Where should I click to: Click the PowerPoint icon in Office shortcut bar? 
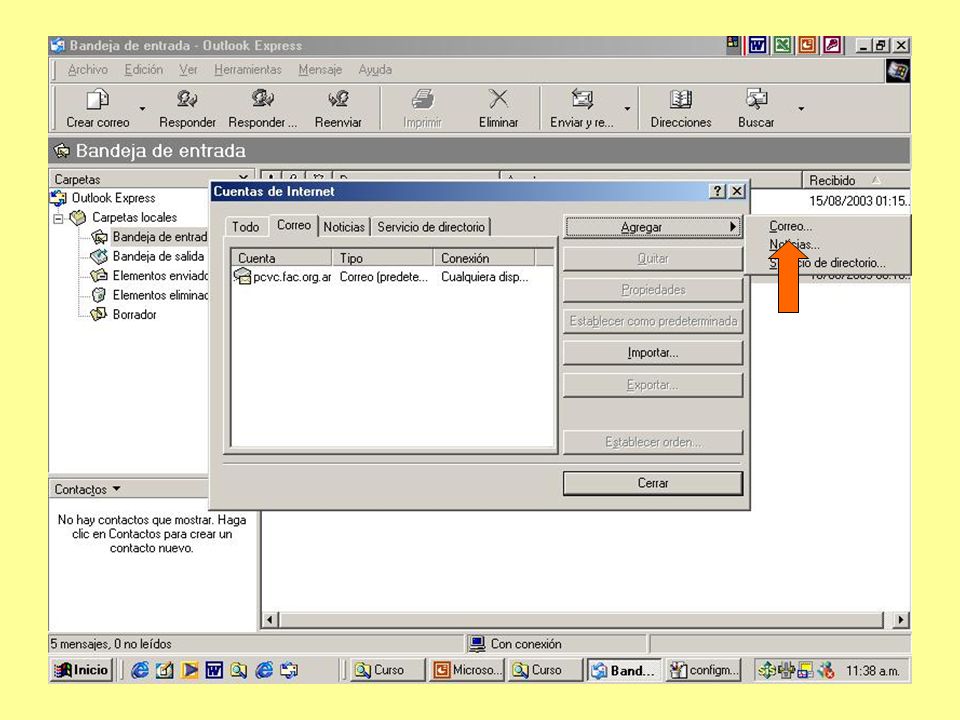[x=807, y=45]
